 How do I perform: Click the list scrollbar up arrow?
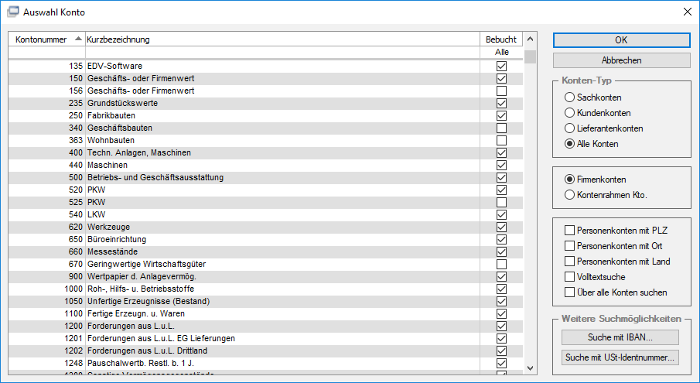[530, 39]
